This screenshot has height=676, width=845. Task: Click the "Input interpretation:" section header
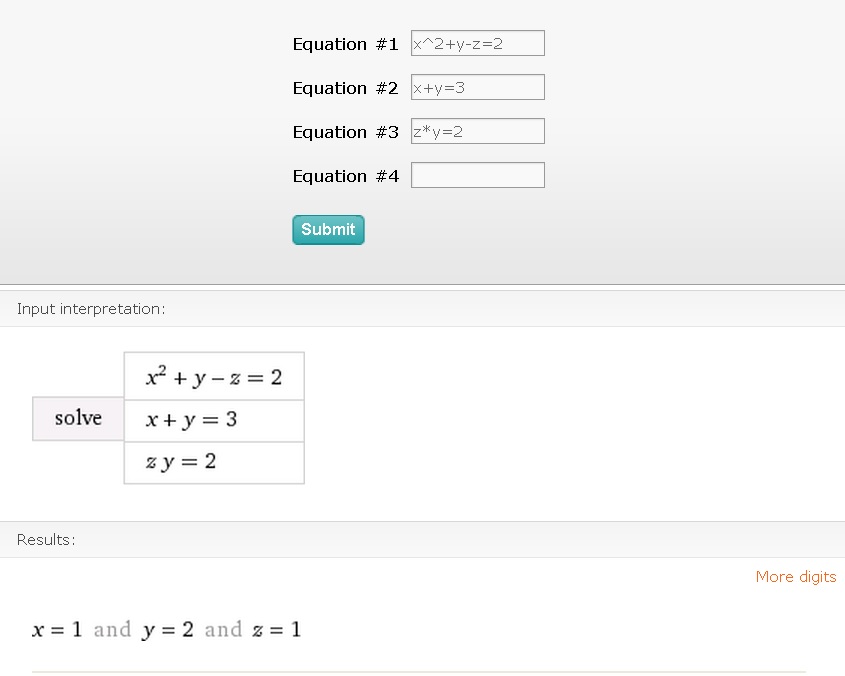click(91, 309)
